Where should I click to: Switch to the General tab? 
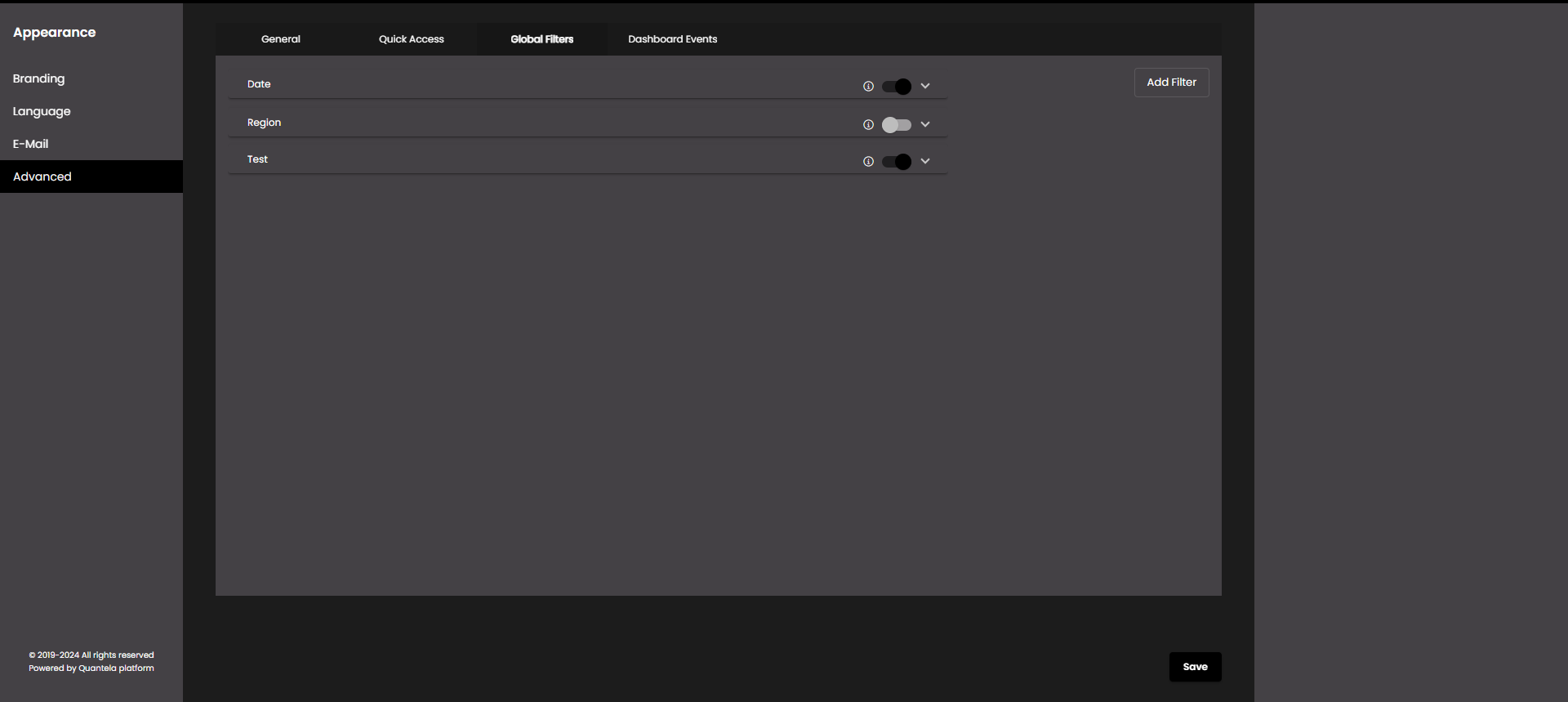281,39
